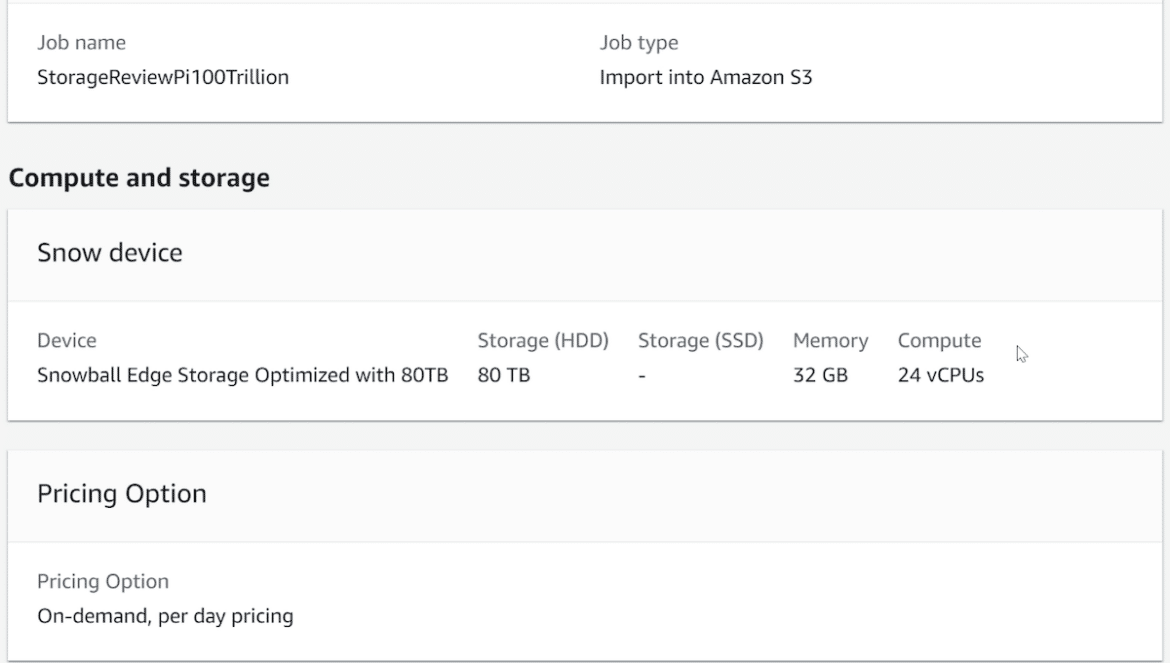Select the 24 vCPUs compute value
The width and height of the screenshot is (1170, 663).
pyautogui.click(x=941, y=375)
